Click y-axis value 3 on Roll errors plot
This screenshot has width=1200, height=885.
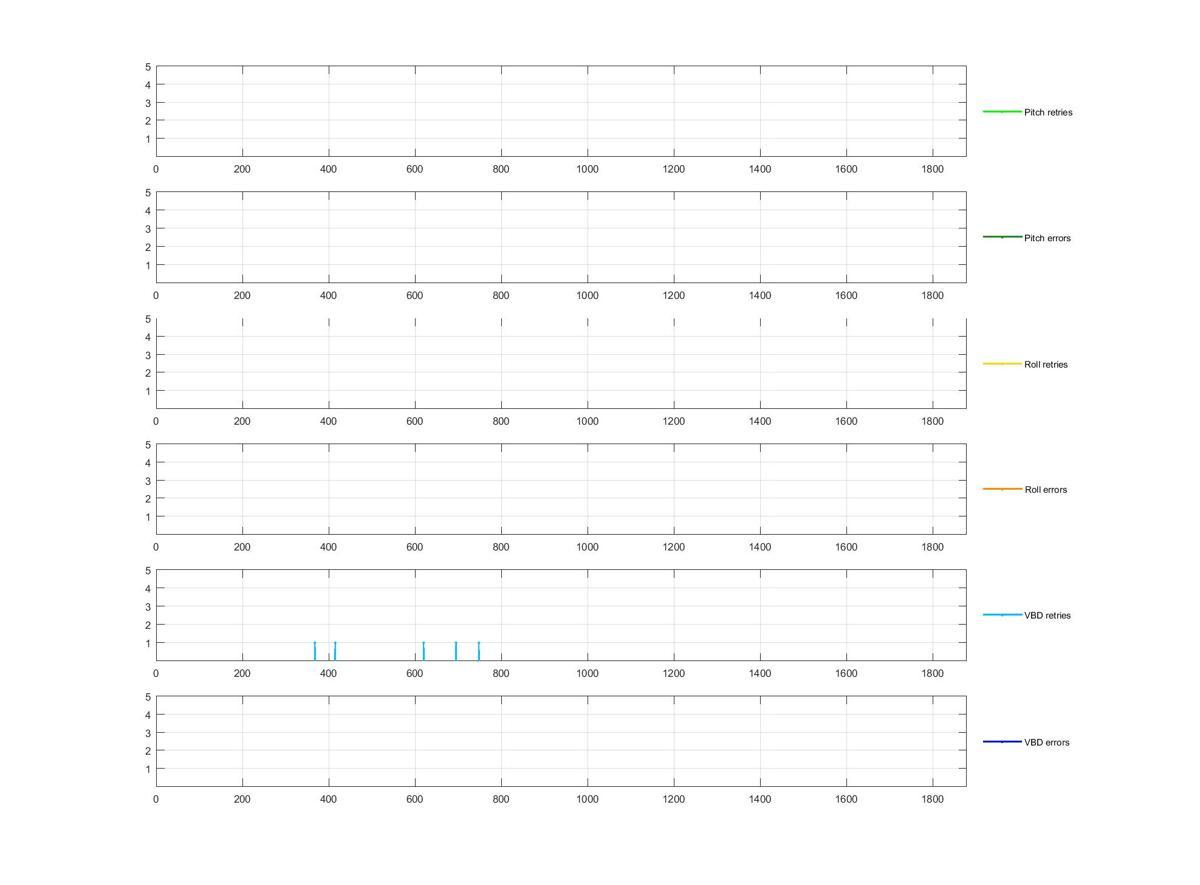148,481
